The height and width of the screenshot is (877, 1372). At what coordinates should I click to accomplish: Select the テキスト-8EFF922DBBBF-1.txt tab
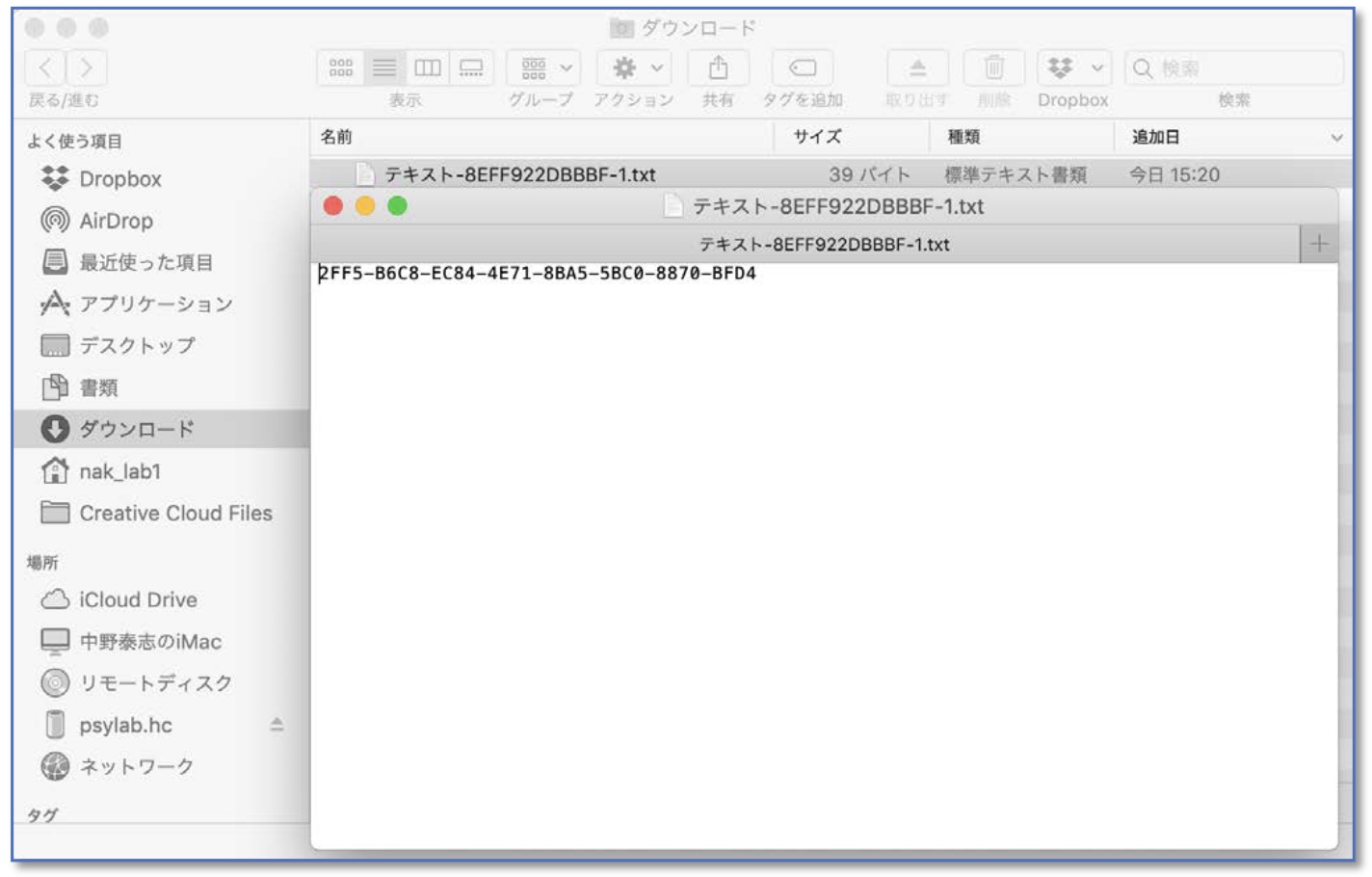824,245
